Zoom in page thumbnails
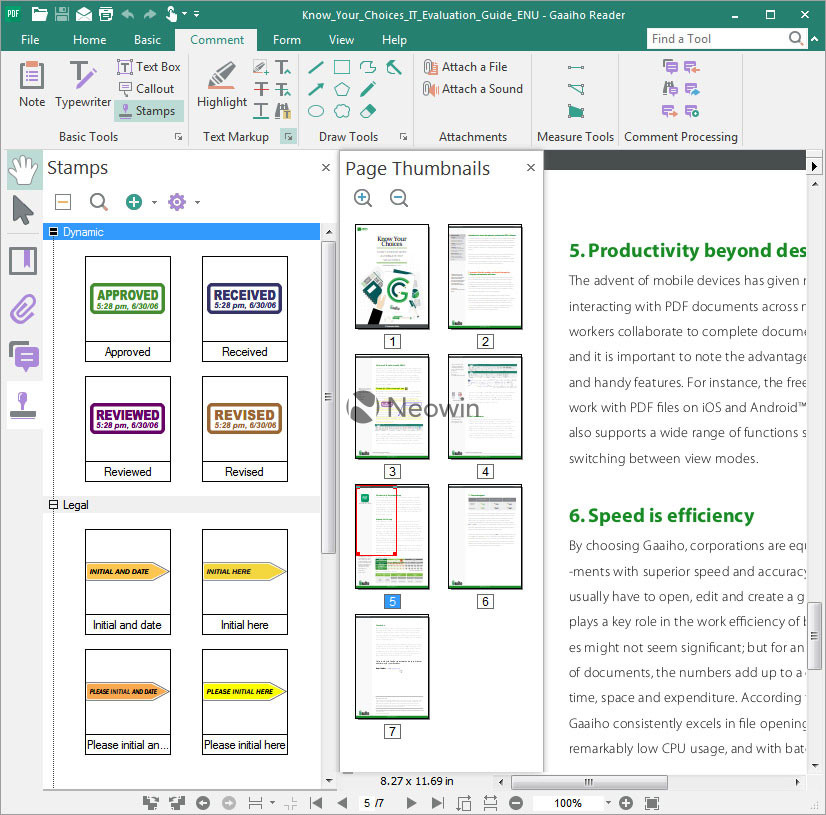The image size is (826, 815). pyautogui.click(x=362, y=198)
